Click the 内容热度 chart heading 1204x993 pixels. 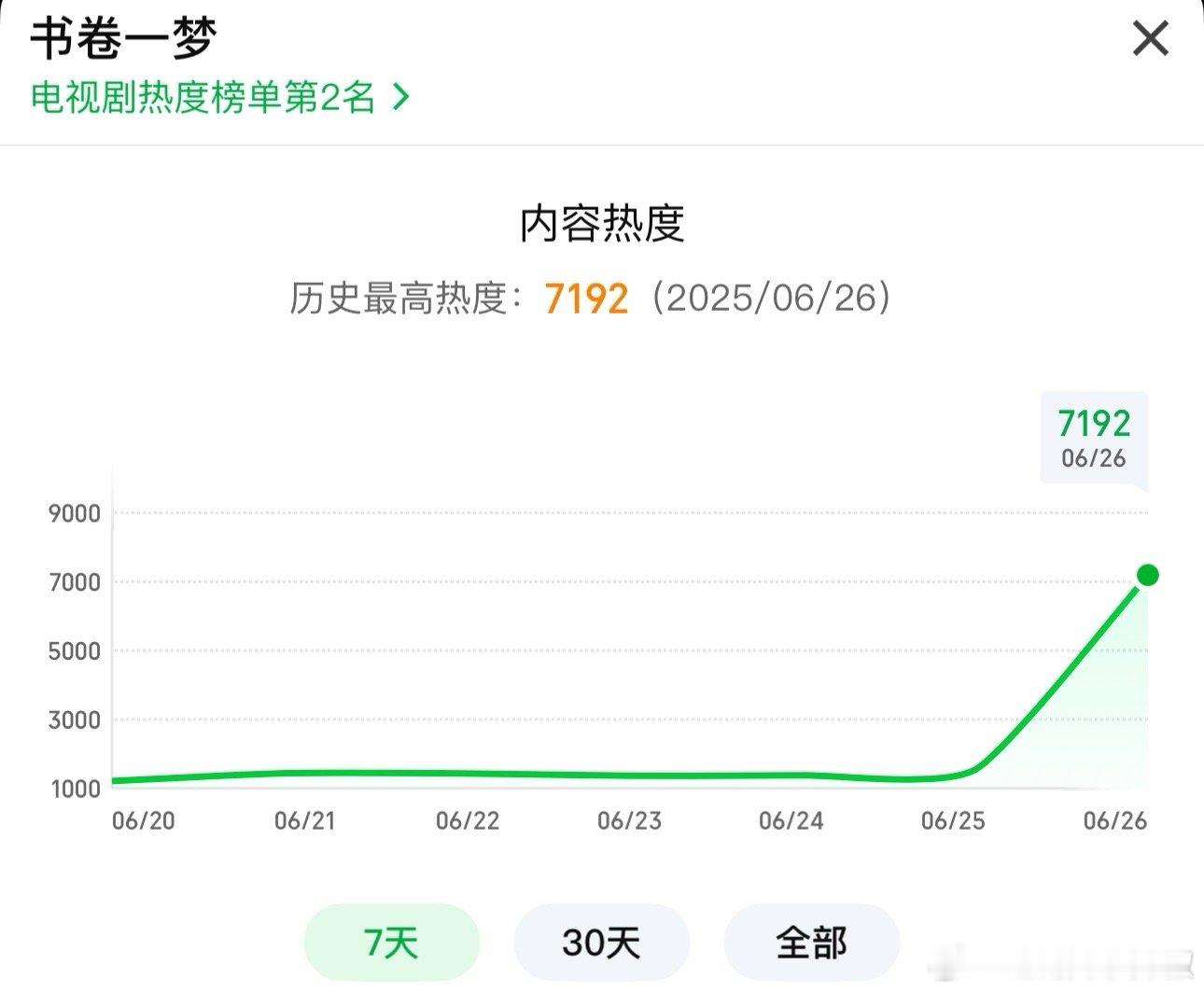coord(602,223)
